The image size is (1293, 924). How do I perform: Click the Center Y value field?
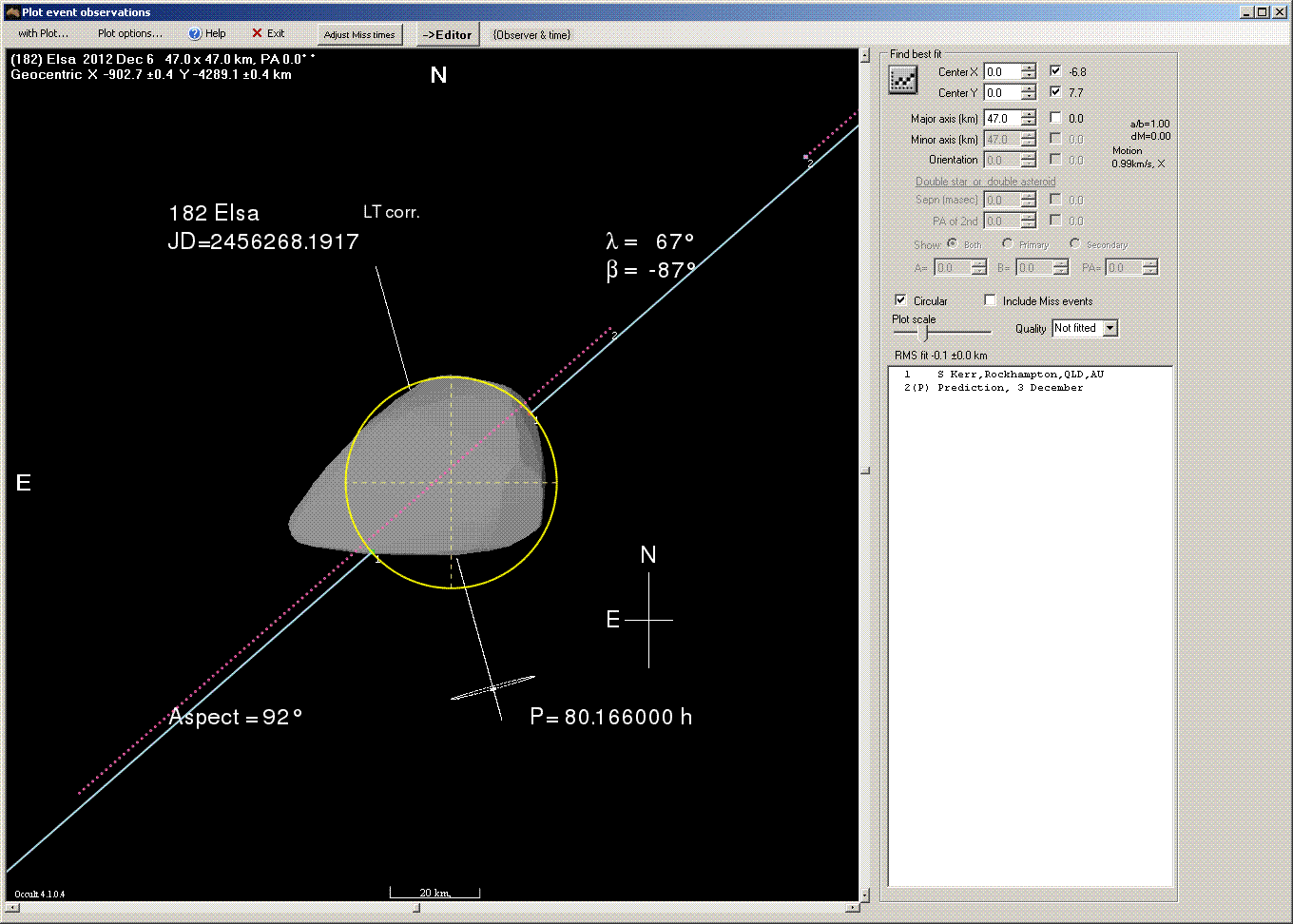coord(1002,92)
